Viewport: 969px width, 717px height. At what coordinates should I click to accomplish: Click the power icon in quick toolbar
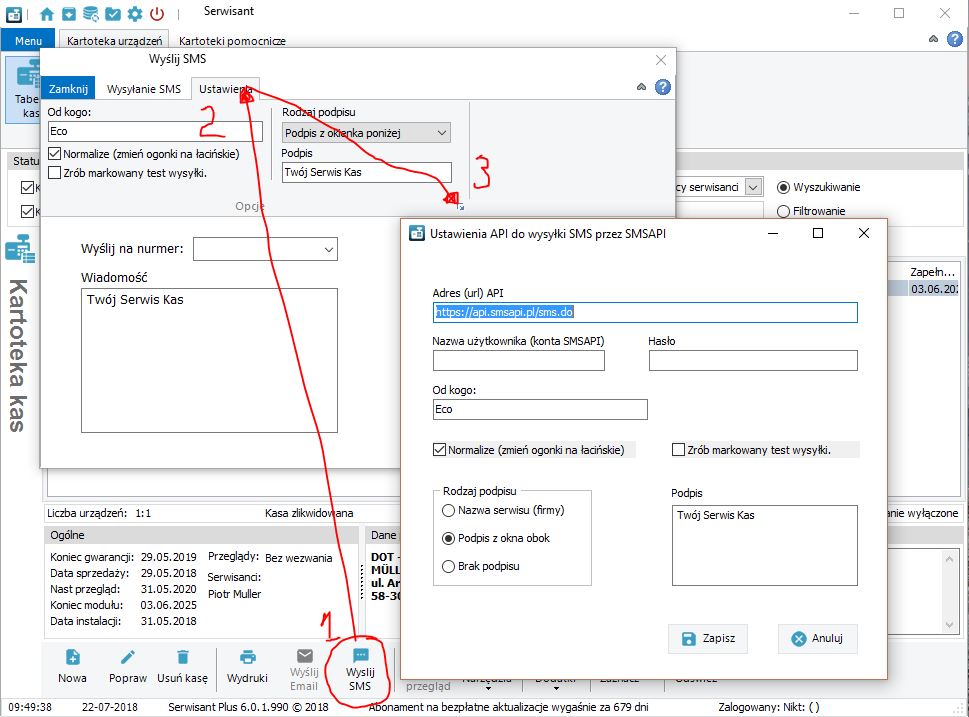coord(157,14)
